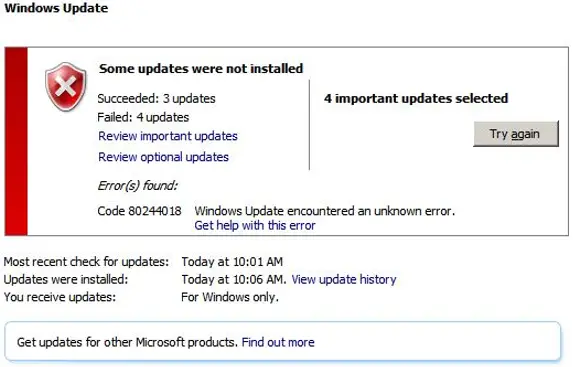The image size is (573, 367).
Task: Click the 'Today at 10:01 AM' check time
Action: tap(232, 262)
